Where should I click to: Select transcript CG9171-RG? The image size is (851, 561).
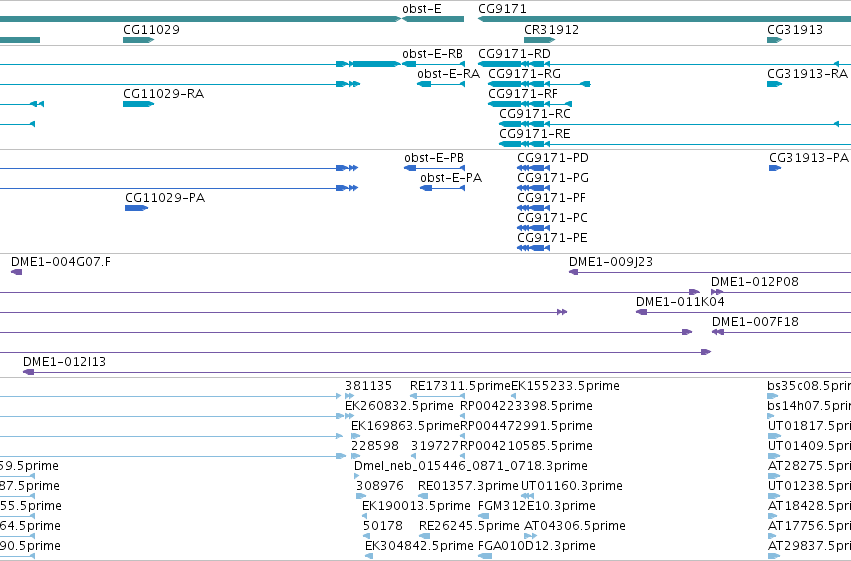(x=539, y=84)
